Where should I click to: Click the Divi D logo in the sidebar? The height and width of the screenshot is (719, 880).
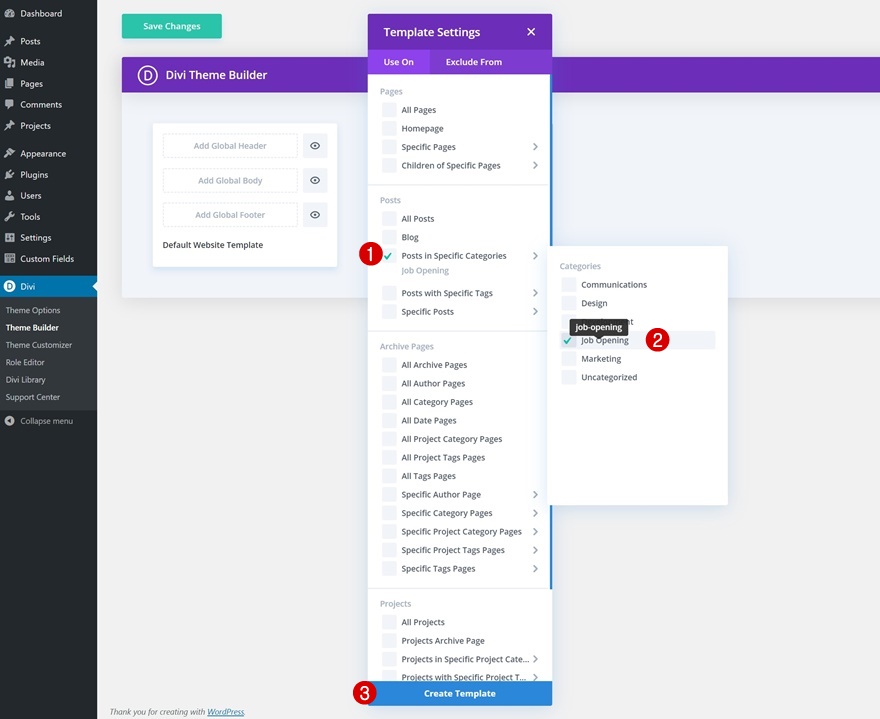click(x=10, y=286)
